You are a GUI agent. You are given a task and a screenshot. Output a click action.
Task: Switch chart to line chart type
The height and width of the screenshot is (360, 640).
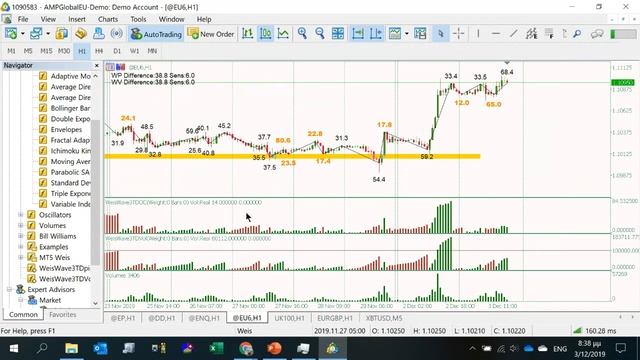(283, 34)
